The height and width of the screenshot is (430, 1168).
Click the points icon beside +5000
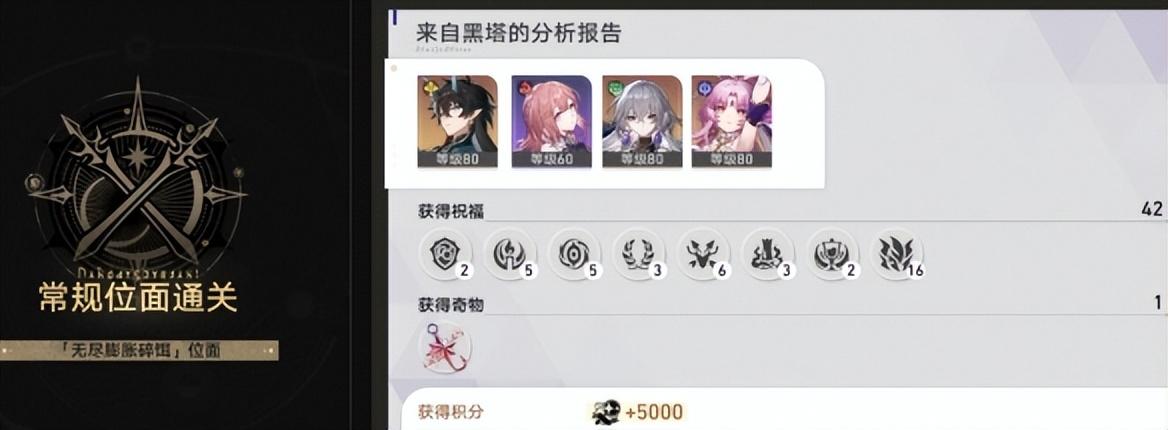(606, 411)
